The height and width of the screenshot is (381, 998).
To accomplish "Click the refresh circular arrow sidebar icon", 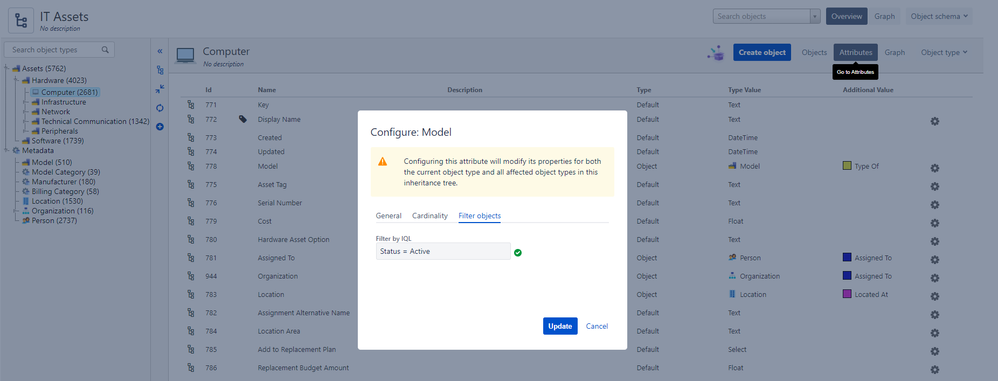I will [160, 108].
